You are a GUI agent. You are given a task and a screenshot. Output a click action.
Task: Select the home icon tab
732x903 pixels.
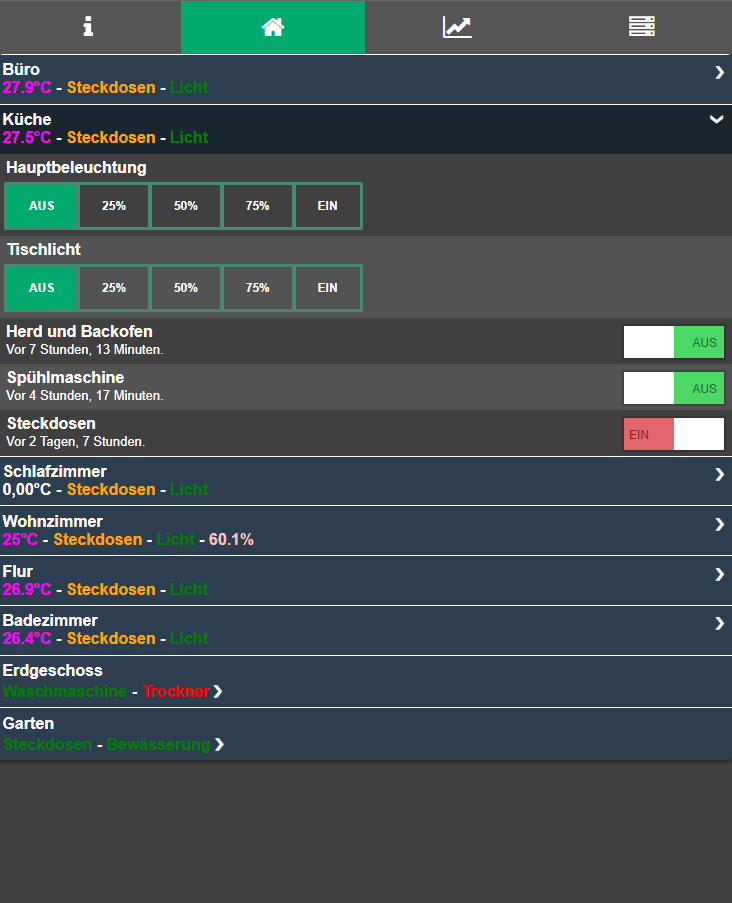tap(273, 27)
